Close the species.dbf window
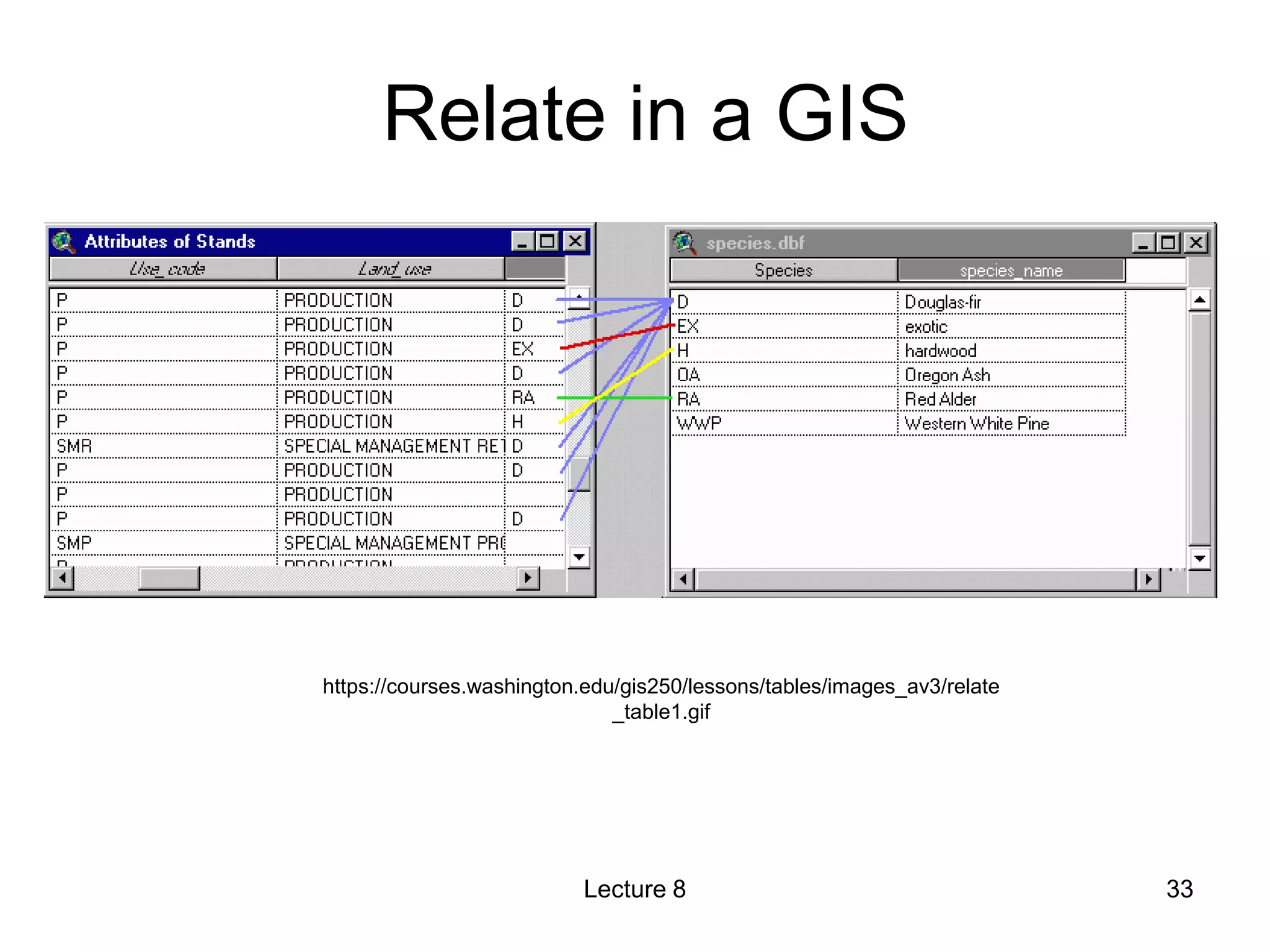 tap(1196, 243)
